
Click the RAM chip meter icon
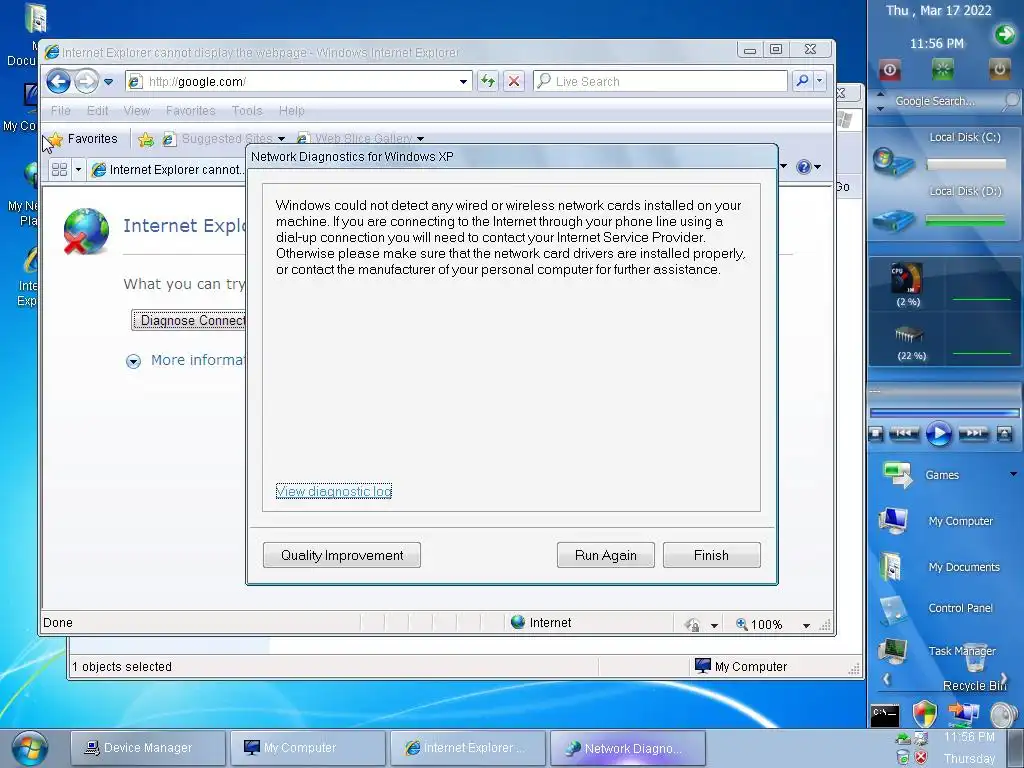[x=909, y=335]
